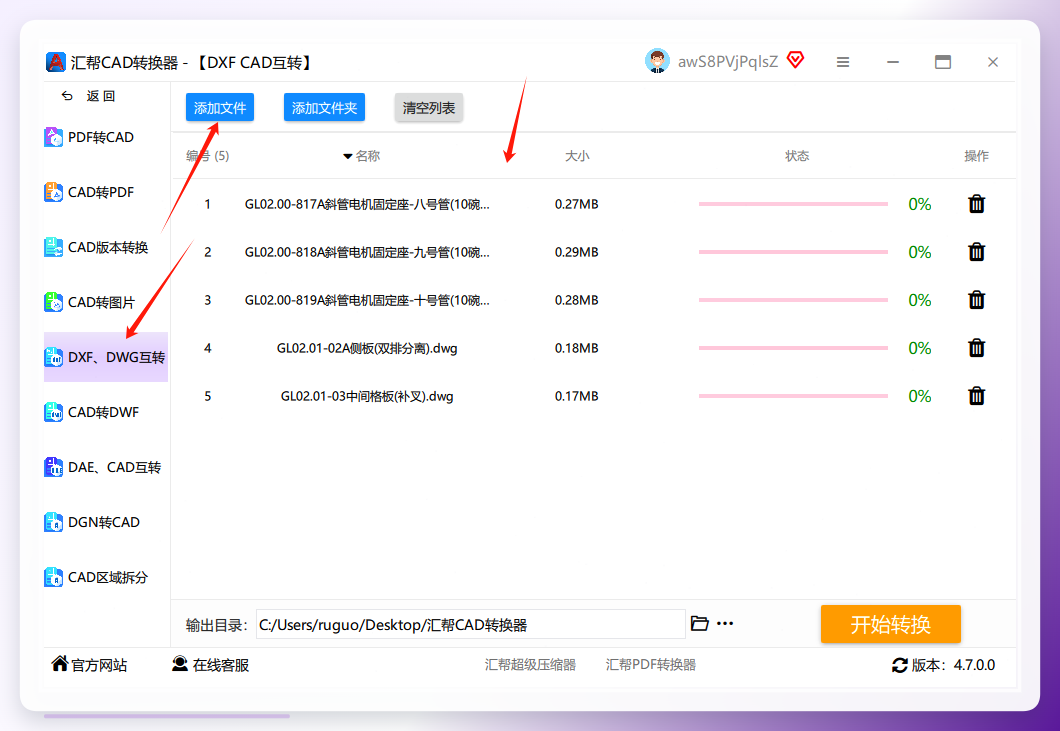Select CAD版本转换 in sidebar
This screenshot has width=1060, height=731.
point(108,247)
